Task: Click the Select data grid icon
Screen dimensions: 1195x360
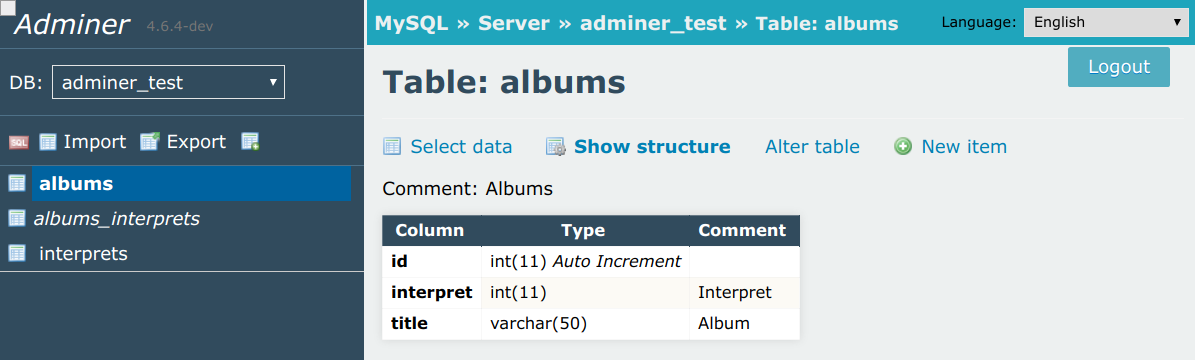Action: click(392, 146)
